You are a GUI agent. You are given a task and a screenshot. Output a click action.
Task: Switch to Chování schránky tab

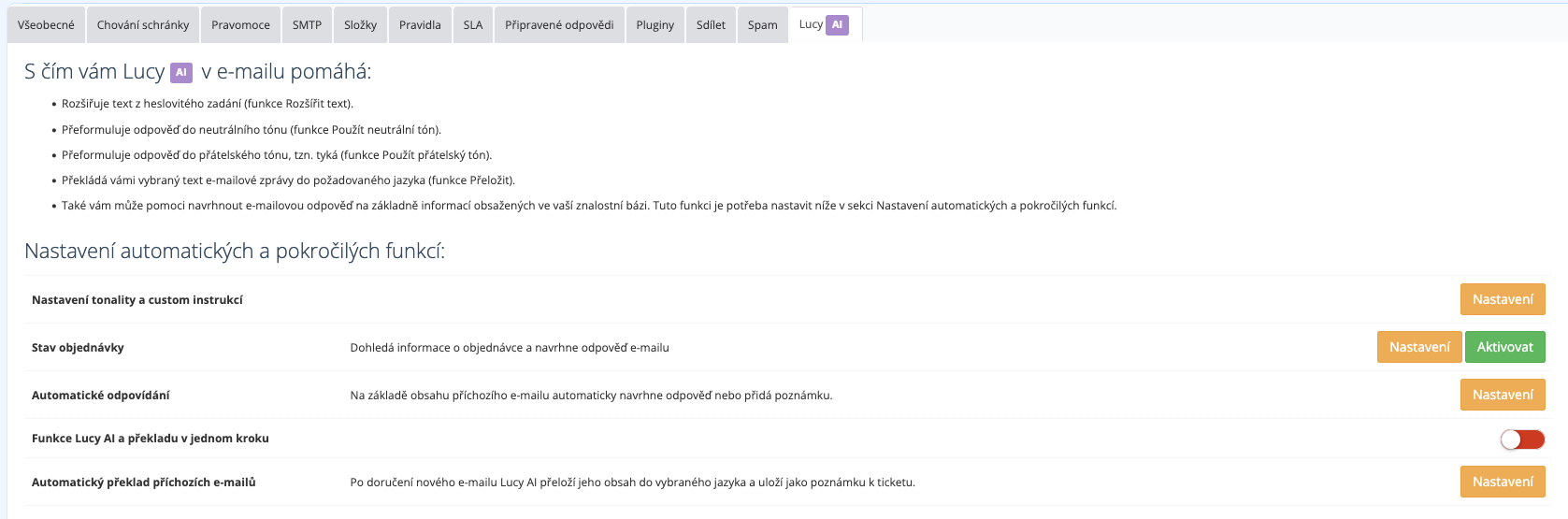143,25
